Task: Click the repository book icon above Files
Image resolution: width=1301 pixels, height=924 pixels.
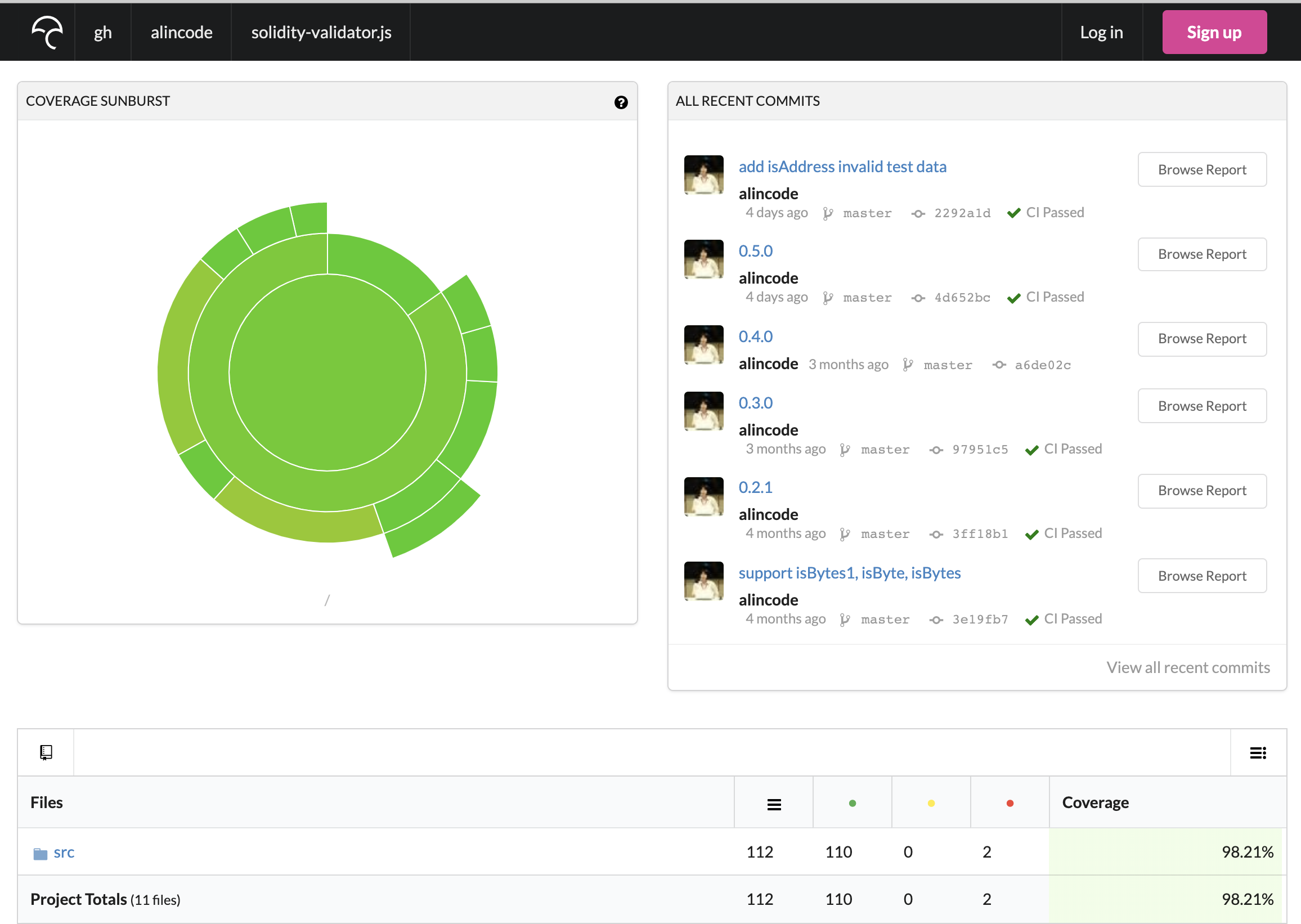Action: 46,752
